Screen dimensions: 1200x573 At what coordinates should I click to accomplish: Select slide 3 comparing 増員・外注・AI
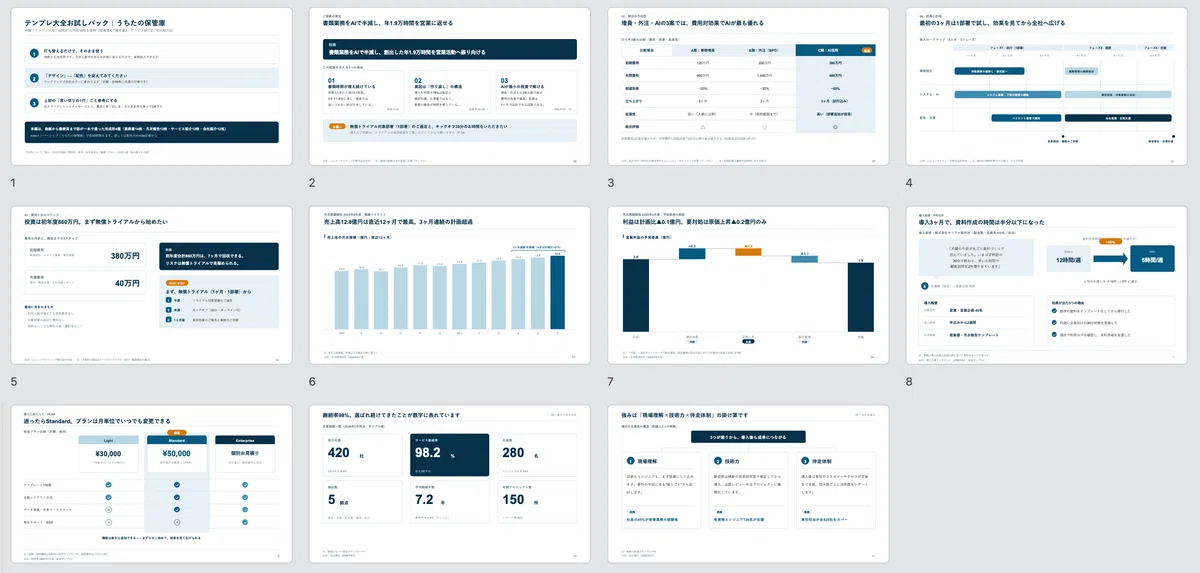click(x=748, y=86)
